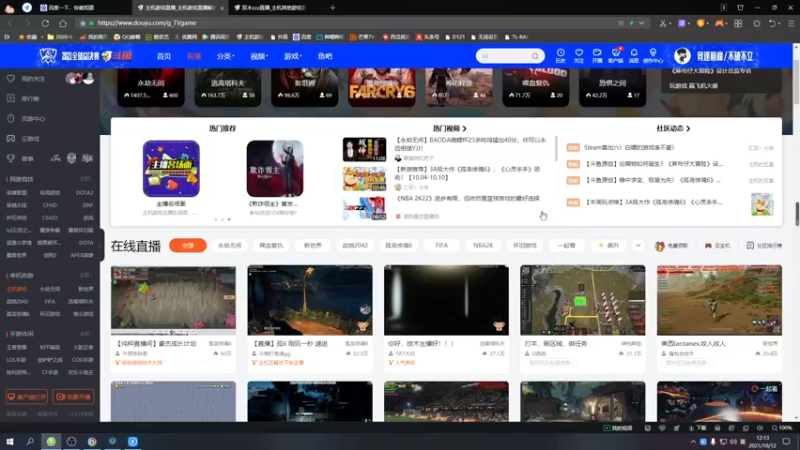Open the stream thumbnail titled 你好，技术主播好
This screenshot has height=450, width=800.
coord(446,300)
